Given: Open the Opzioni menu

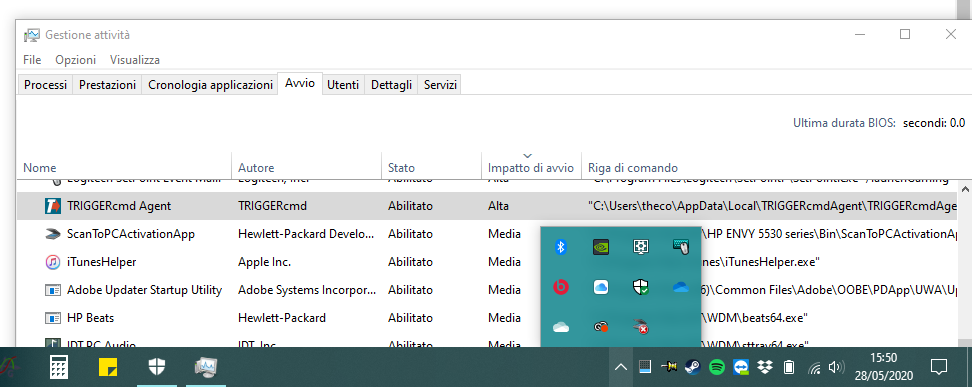Looking at the screenshot, I should [76, 60].
